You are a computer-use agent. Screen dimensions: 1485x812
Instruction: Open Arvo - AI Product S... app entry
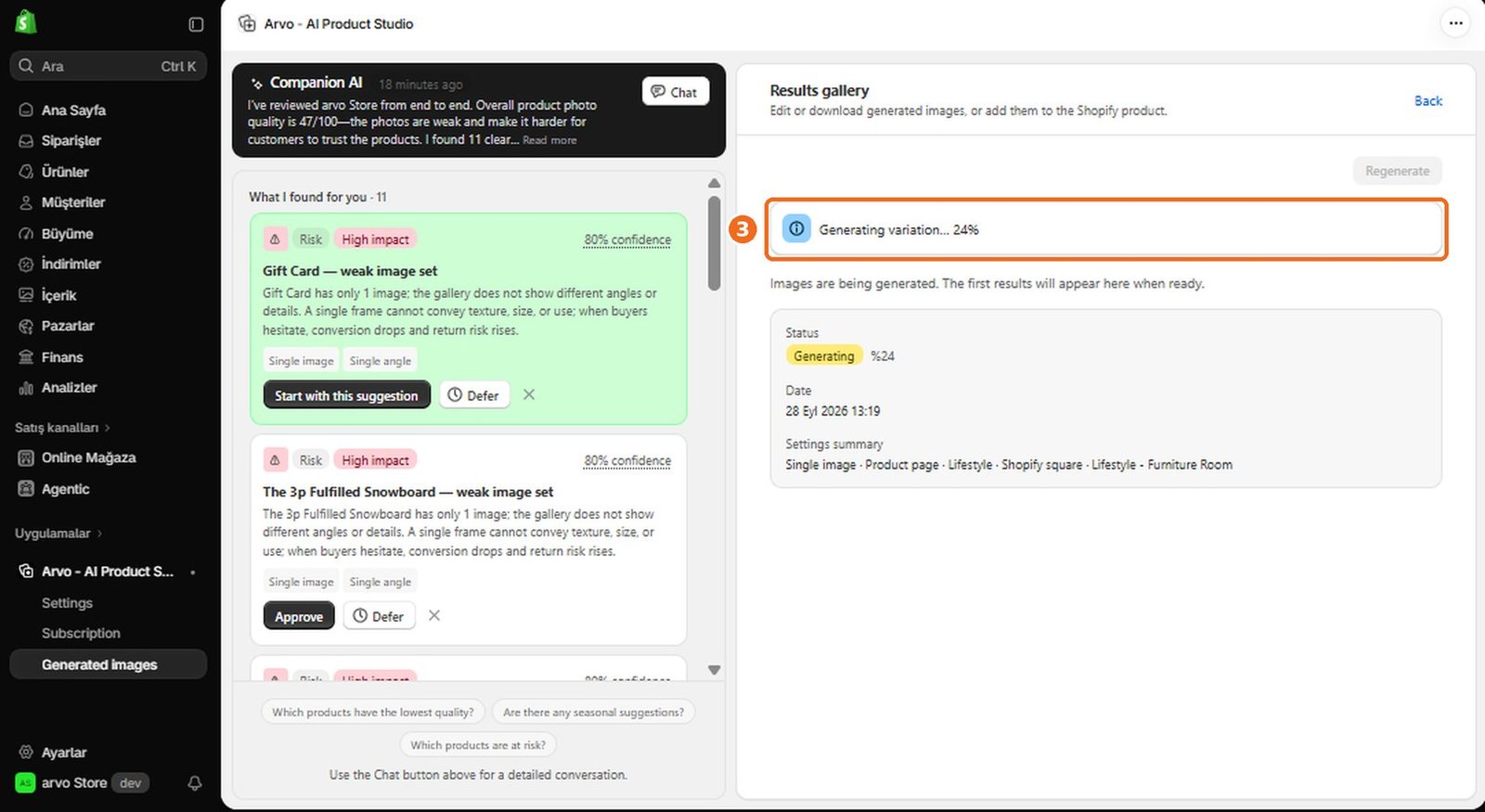108,572
